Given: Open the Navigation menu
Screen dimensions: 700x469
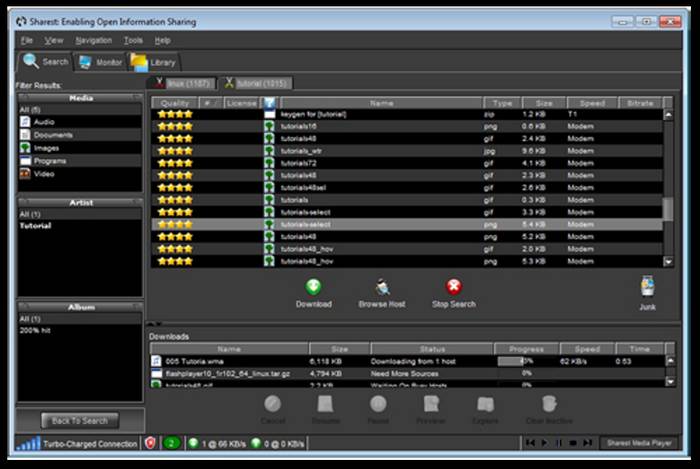Looking at the screenshot, I should [x=94, y=40].
